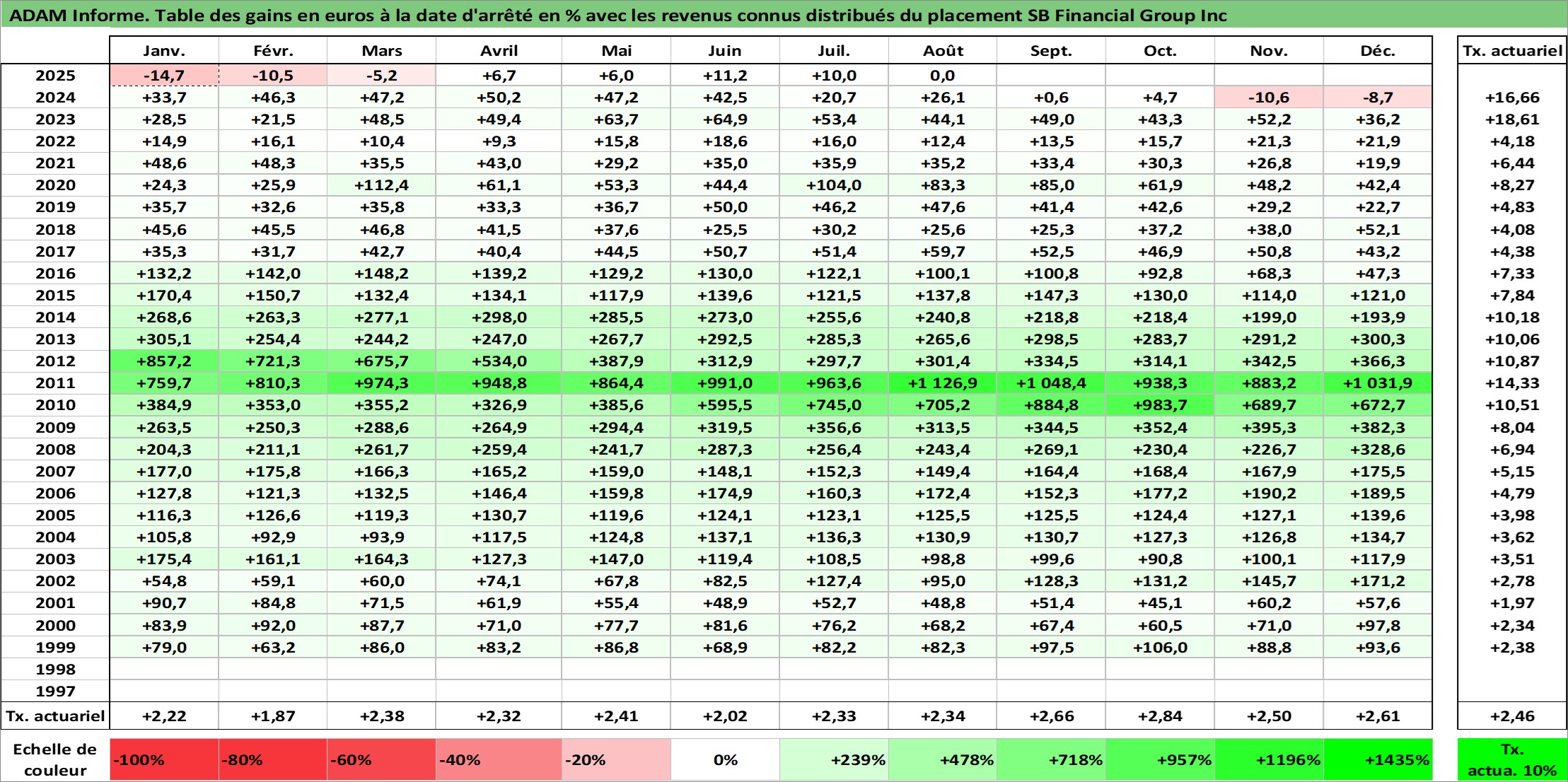The image size is (1568, 782).
Task: Click the value +112,4 in March 2020
Action: 381,185
